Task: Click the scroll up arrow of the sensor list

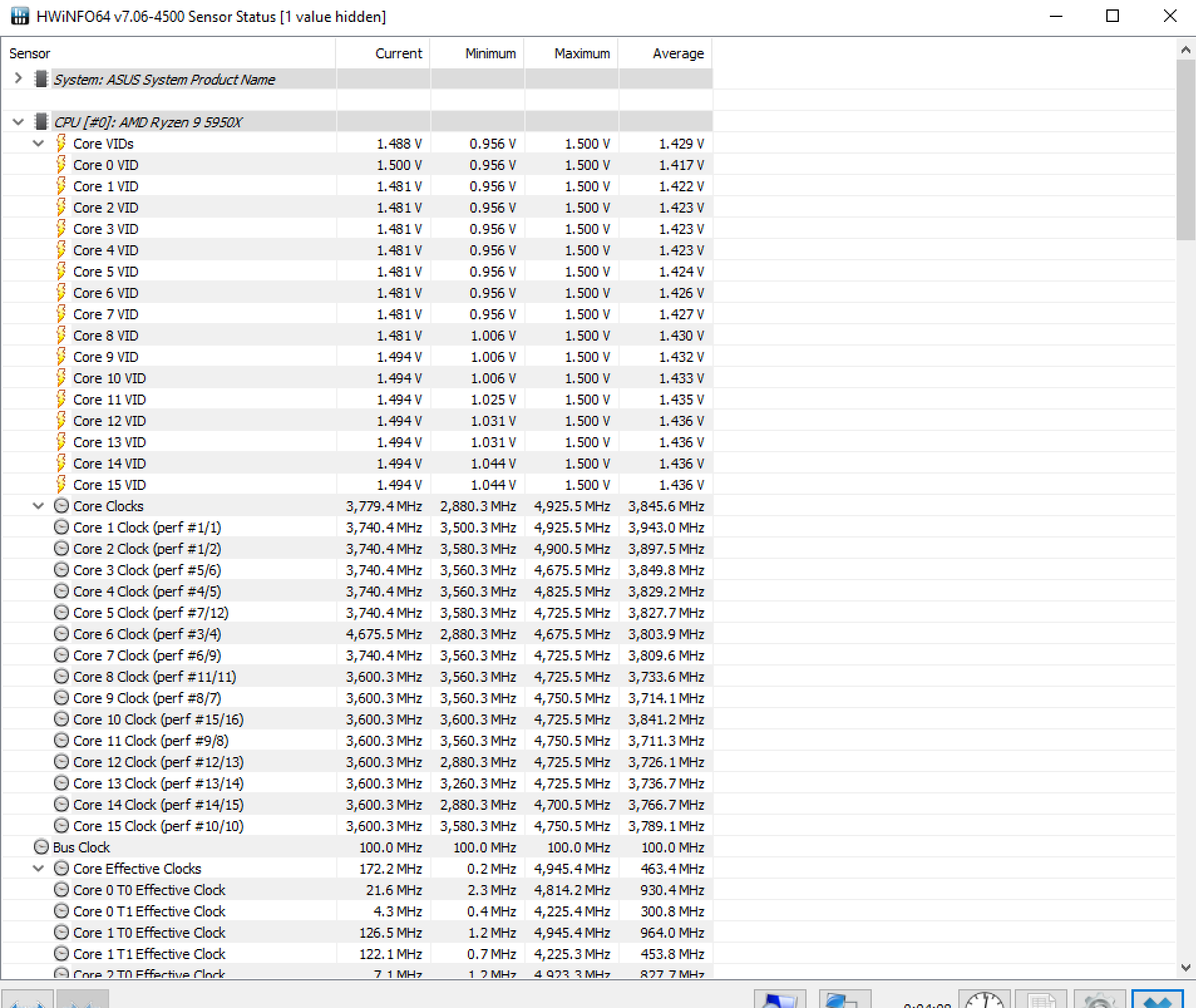Action: click(1185, 50)
